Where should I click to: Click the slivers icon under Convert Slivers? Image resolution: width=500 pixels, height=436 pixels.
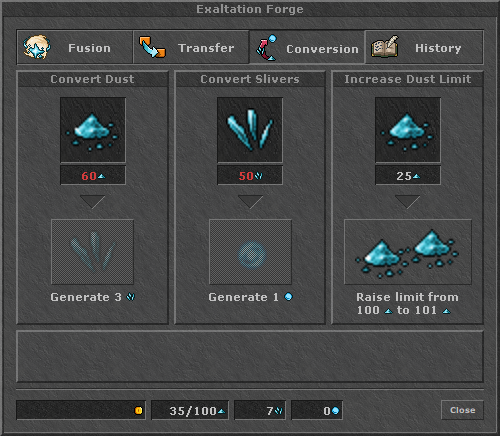pos(250,130)
